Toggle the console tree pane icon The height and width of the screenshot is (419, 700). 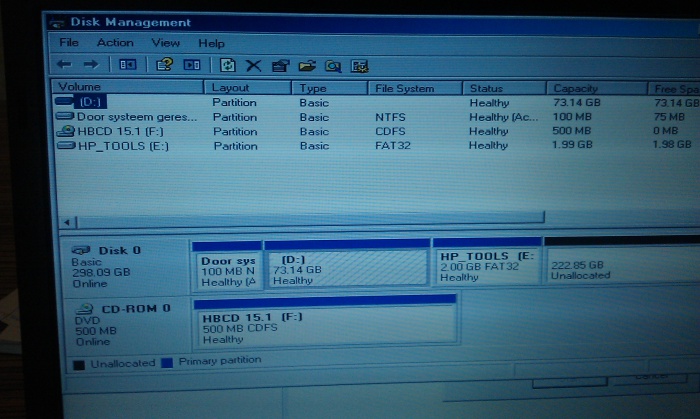point(127,65)
